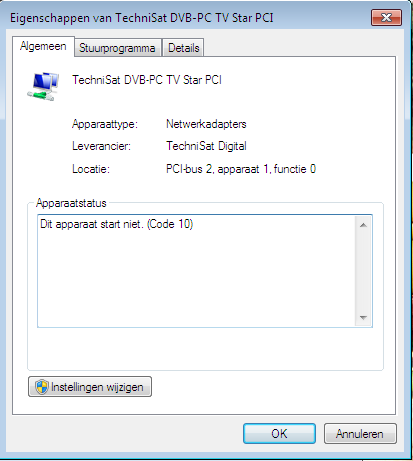The image size is (413, 461).
Task: Click the shield icon on Instellingen wijzigen
Action: click(42, 387)
